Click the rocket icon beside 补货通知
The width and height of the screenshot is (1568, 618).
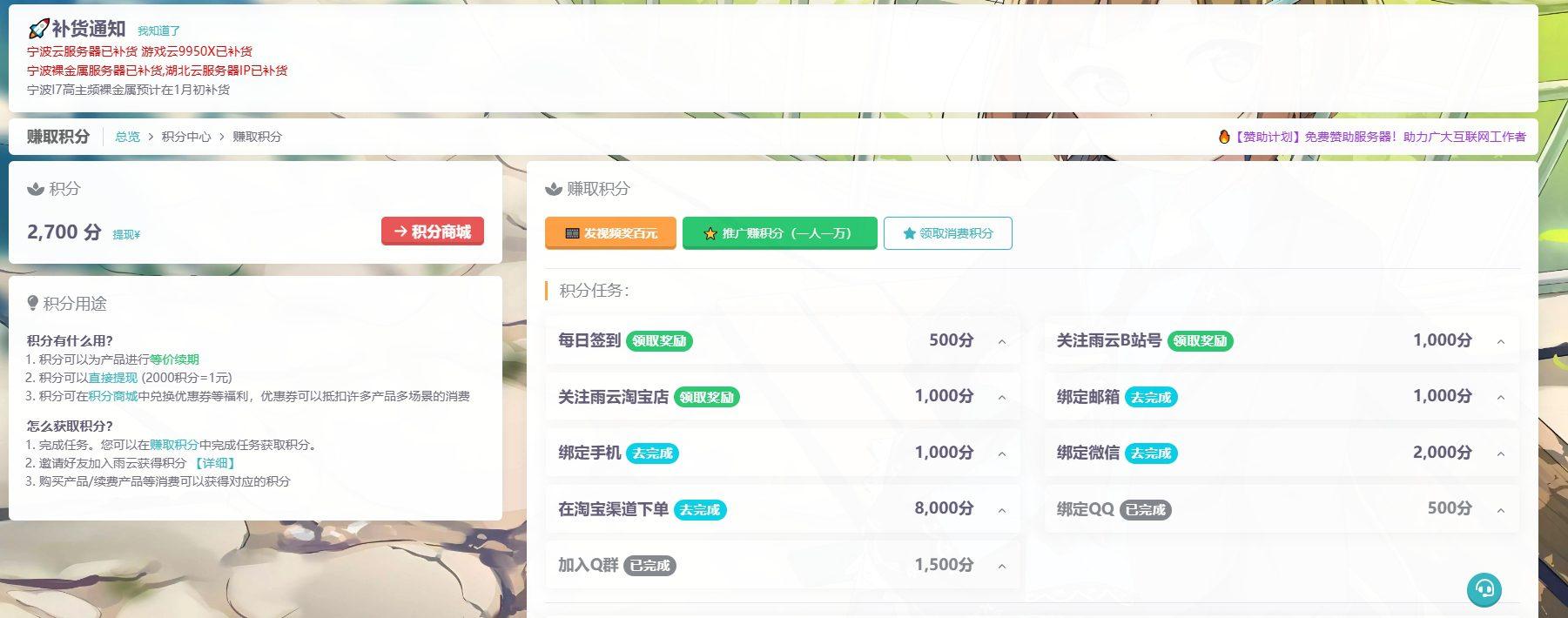click(37, 30)
